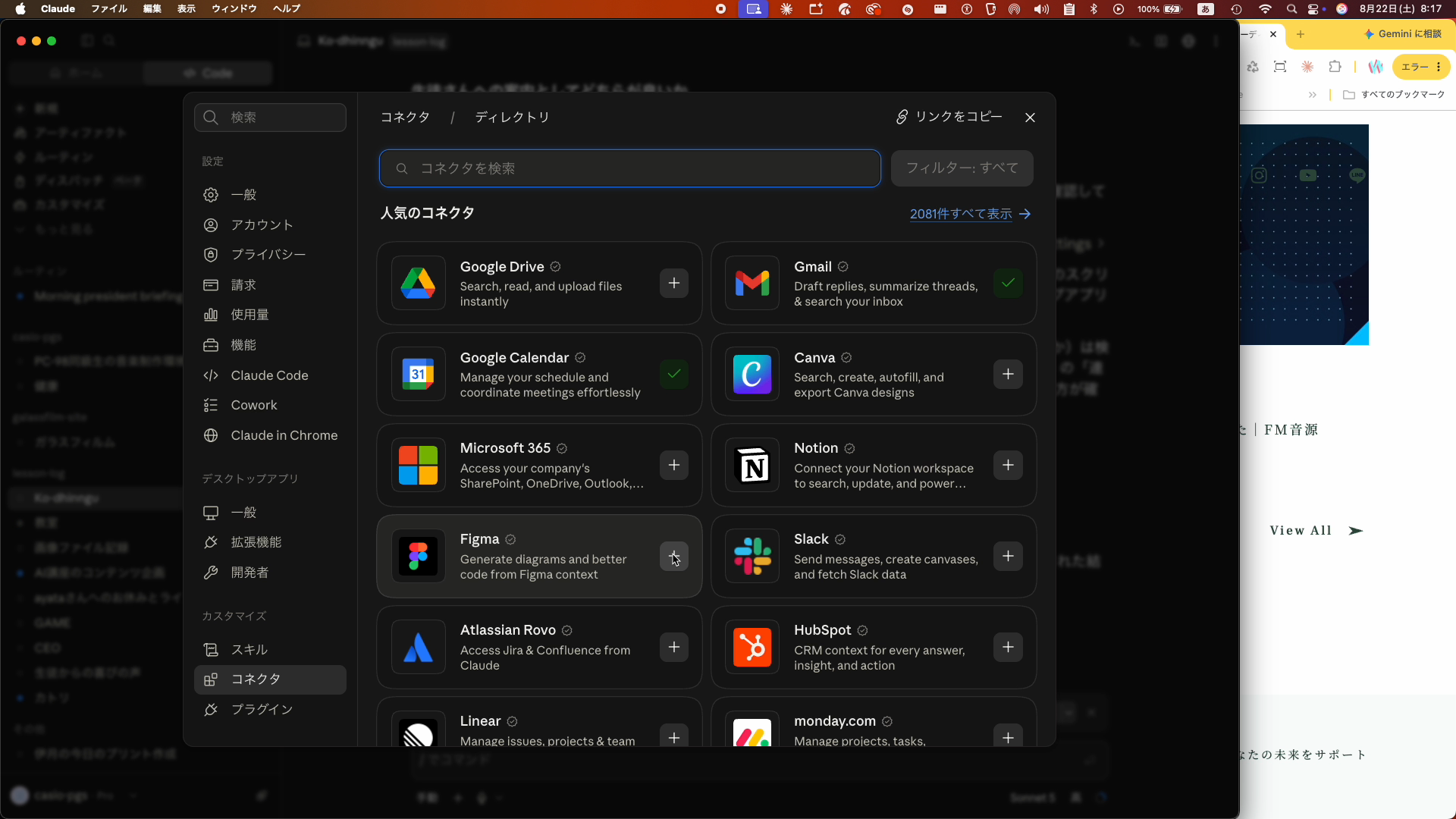
Task: Open the Microsoft 365 logo icon
Action: click(418, 465)
